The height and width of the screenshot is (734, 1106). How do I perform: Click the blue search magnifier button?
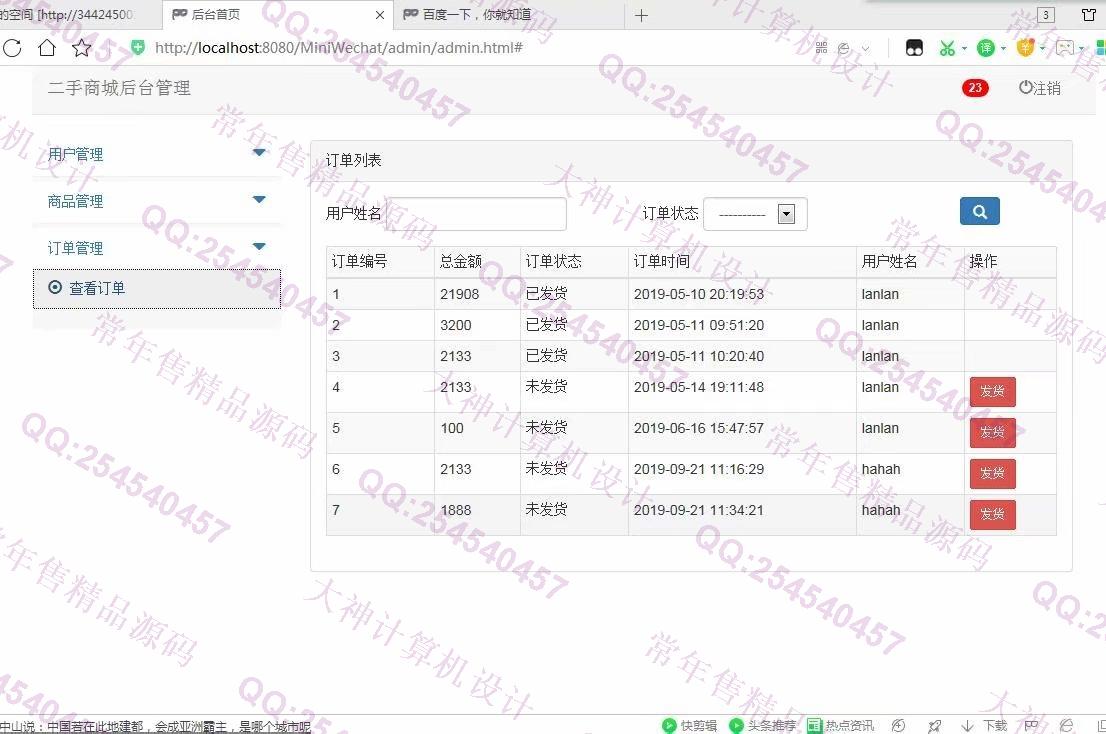[980, 211]
